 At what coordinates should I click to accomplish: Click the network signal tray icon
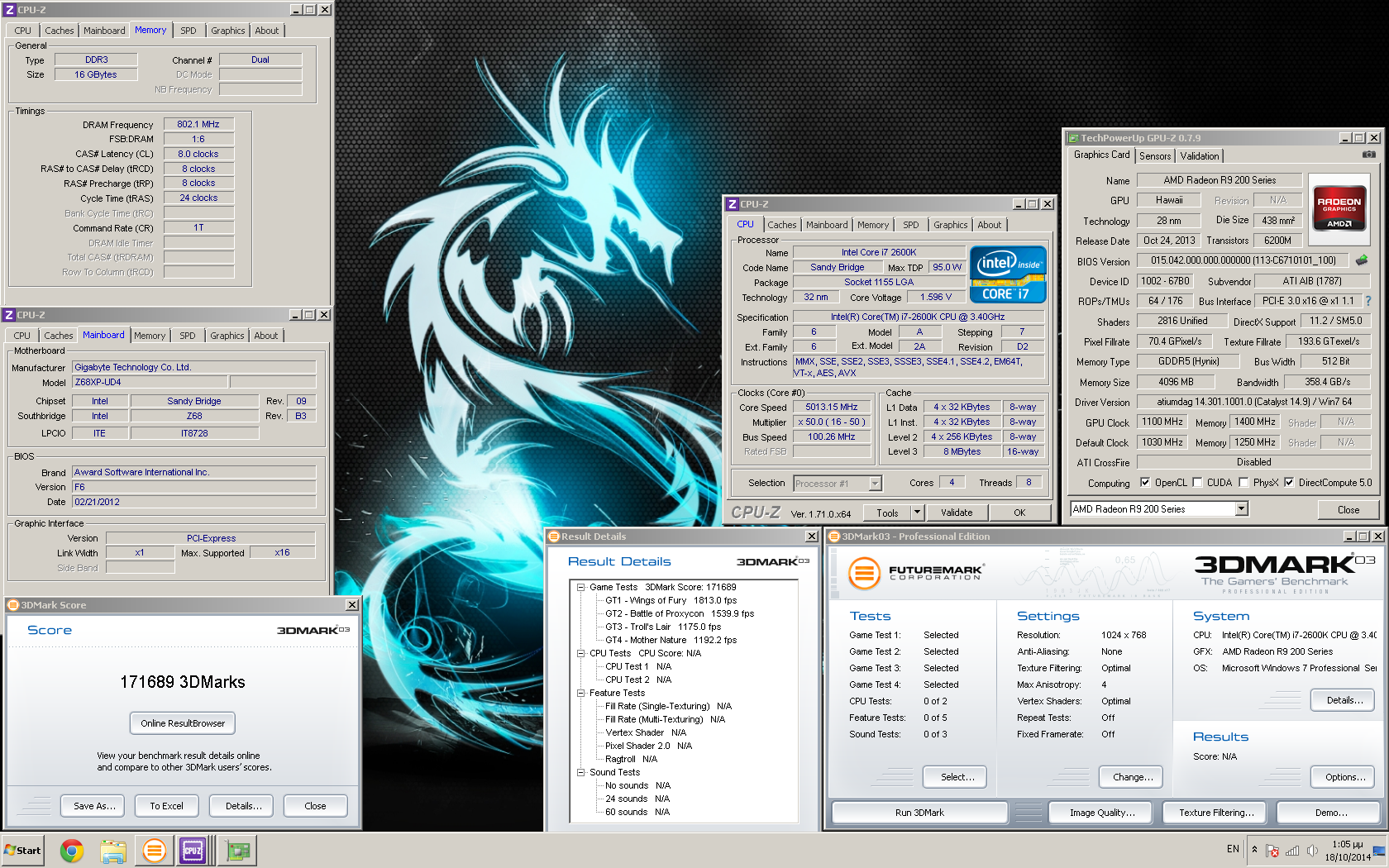1292,851
